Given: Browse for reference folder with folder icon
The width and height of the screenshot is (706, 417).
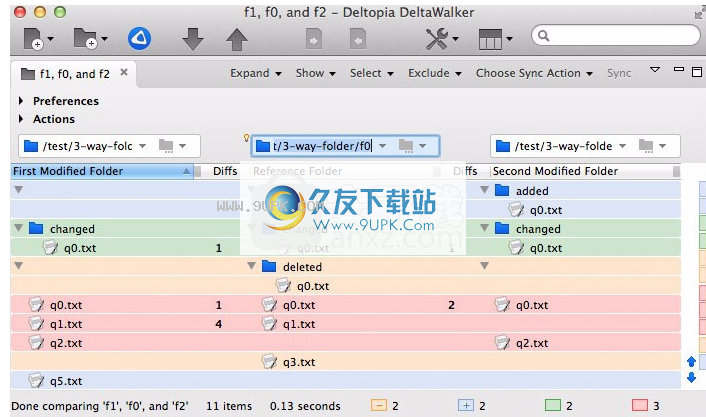Looking at the screenshot, I should [406, 146].
